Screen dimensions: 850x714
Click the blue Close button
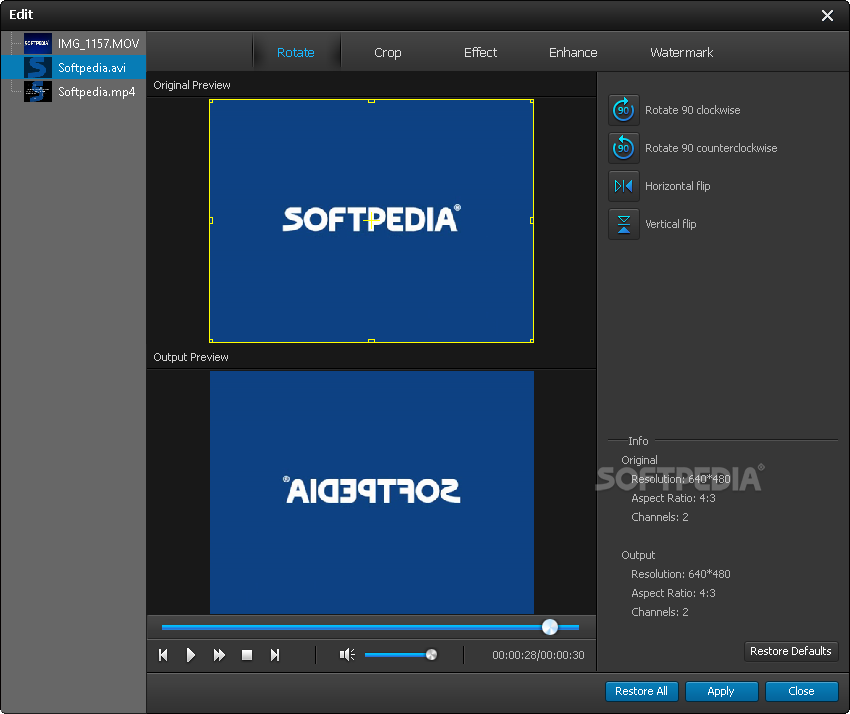[x=801, y=691]
